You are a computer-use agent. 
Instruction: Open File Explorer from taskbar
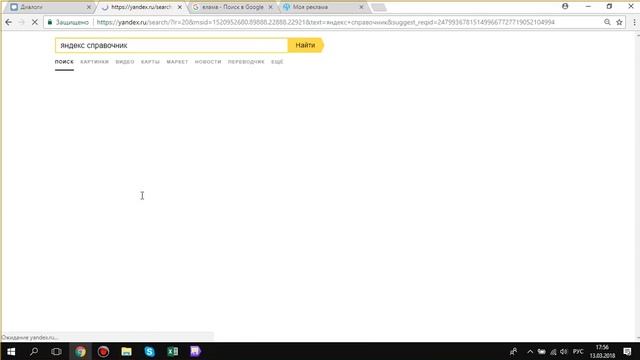click(x=127, y=351)
